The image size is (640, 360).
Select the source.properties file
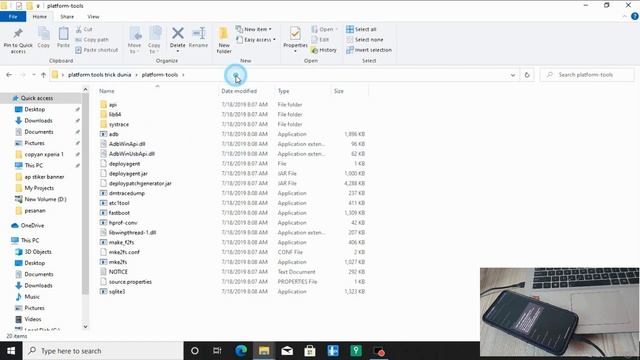(130, 282)
